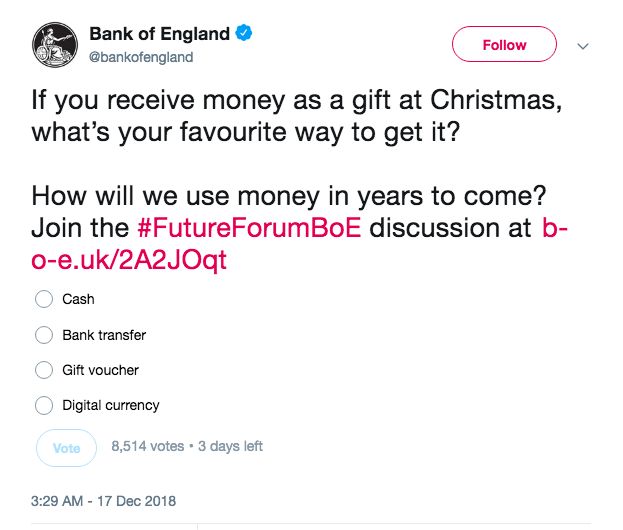Choose the Gift voucher radio circle
The width and height of the screenshot is (623, 530).
coord(44,370)
